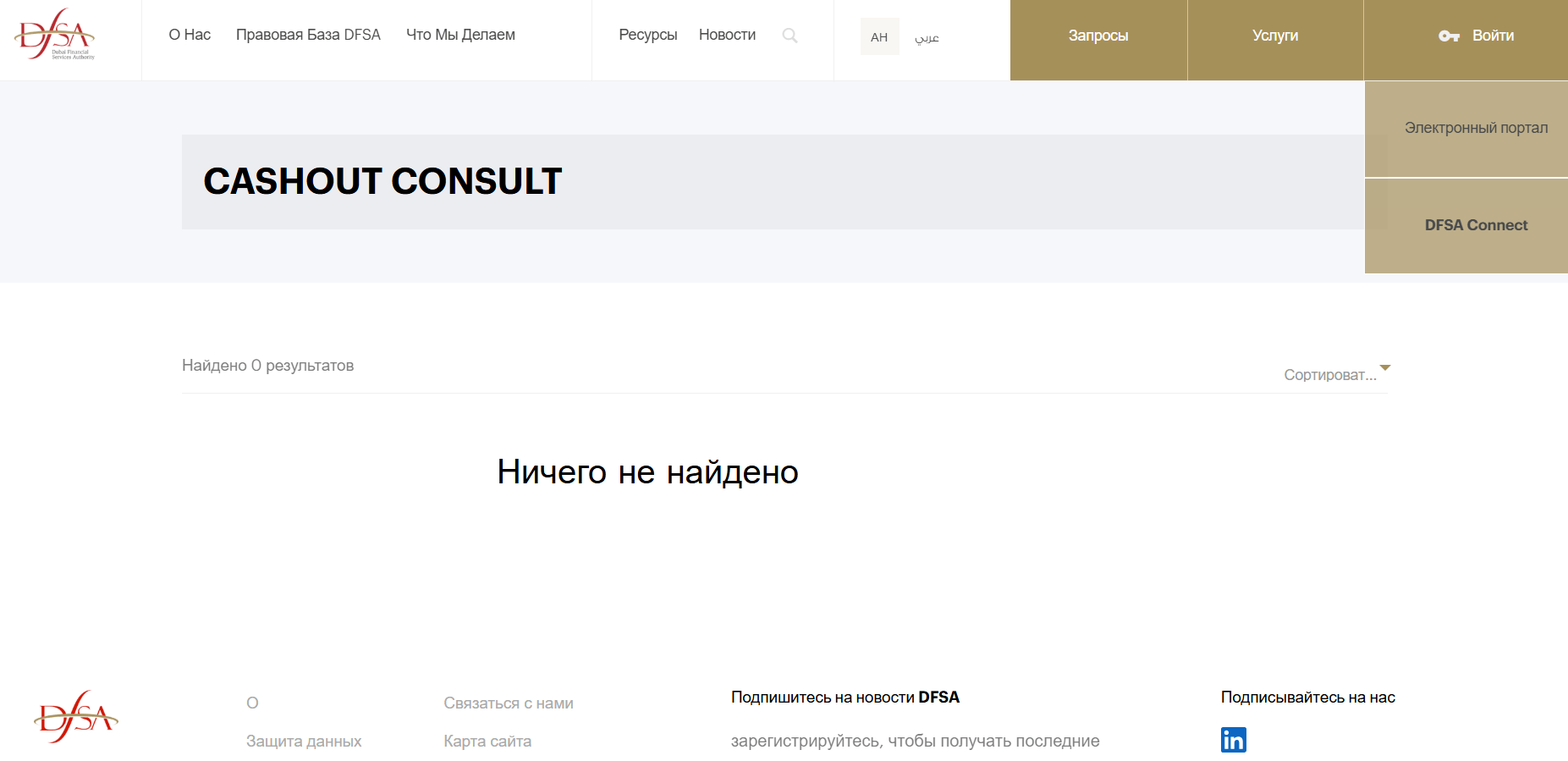Click the зарегистрируйтесь, чтобы получать последние text
Image resolution: width=1568 pixels, height=761 pixels.
(915, 741)
